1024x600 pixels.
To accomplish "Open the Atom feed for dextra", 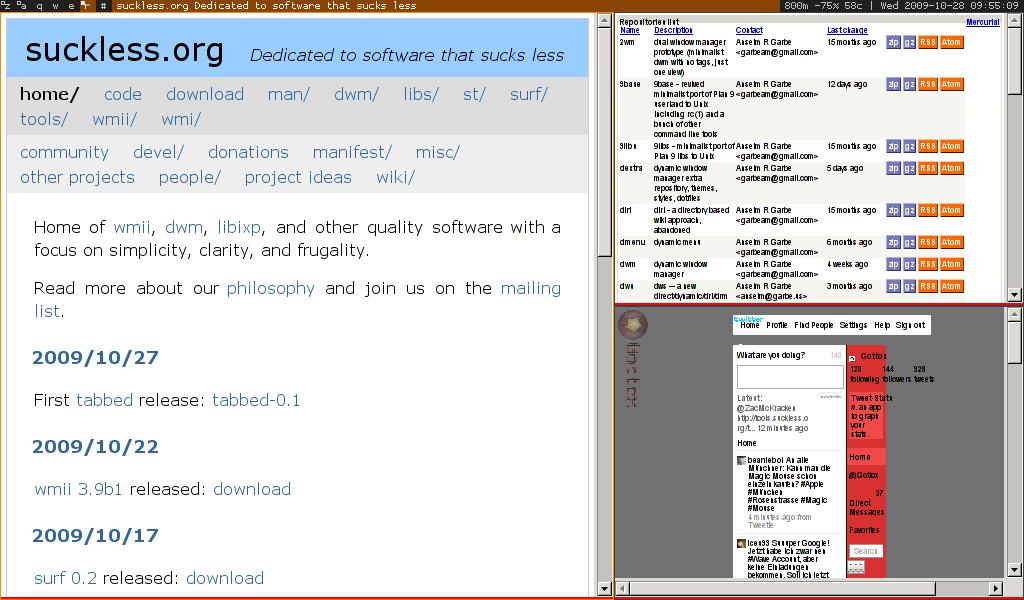I will point(951,168).
